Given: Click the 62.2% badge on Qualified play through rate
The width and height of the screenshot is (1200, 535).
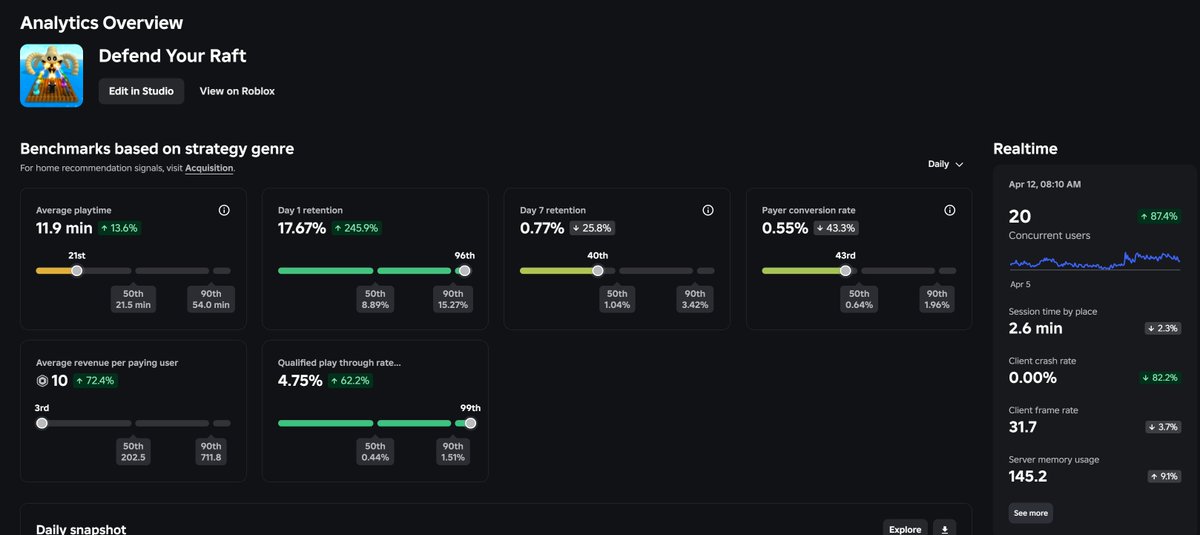Looking at the screenshot, I should click(351, 381).
